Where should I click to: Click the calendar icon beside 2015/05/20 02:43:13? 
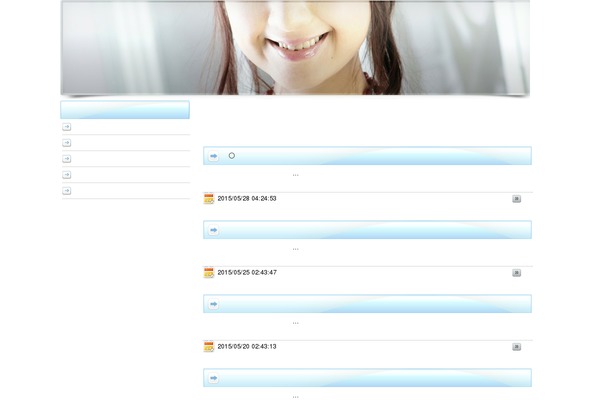[x=209, y=346]
